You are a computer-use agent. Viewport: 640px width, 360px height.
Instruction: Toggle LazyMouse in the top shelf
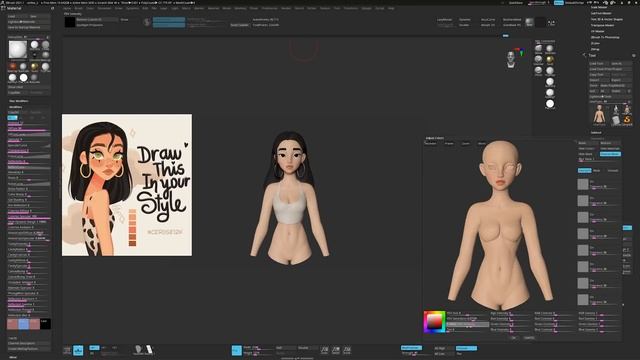[444, 20]
